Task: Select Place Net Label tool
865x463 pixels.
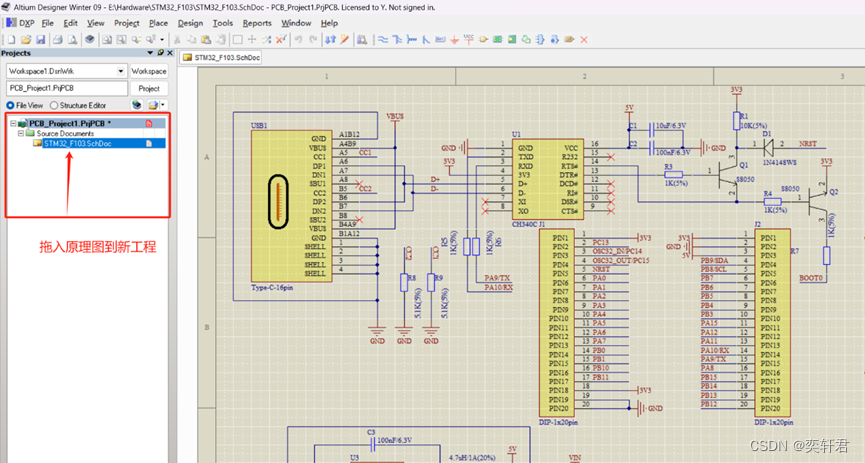Action: [440, 40]
